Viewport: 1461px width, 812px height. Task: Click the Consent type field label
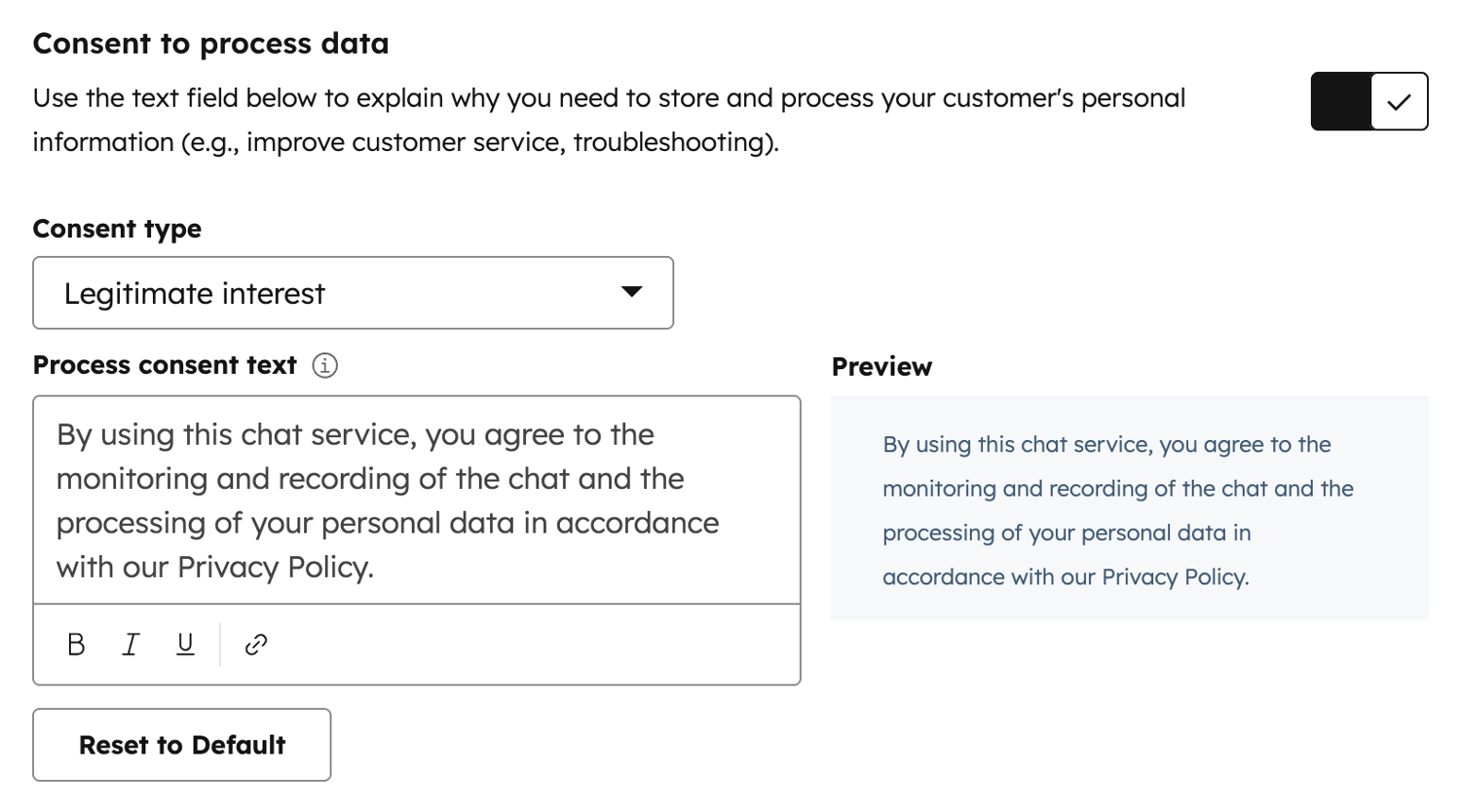click(117, 229)
